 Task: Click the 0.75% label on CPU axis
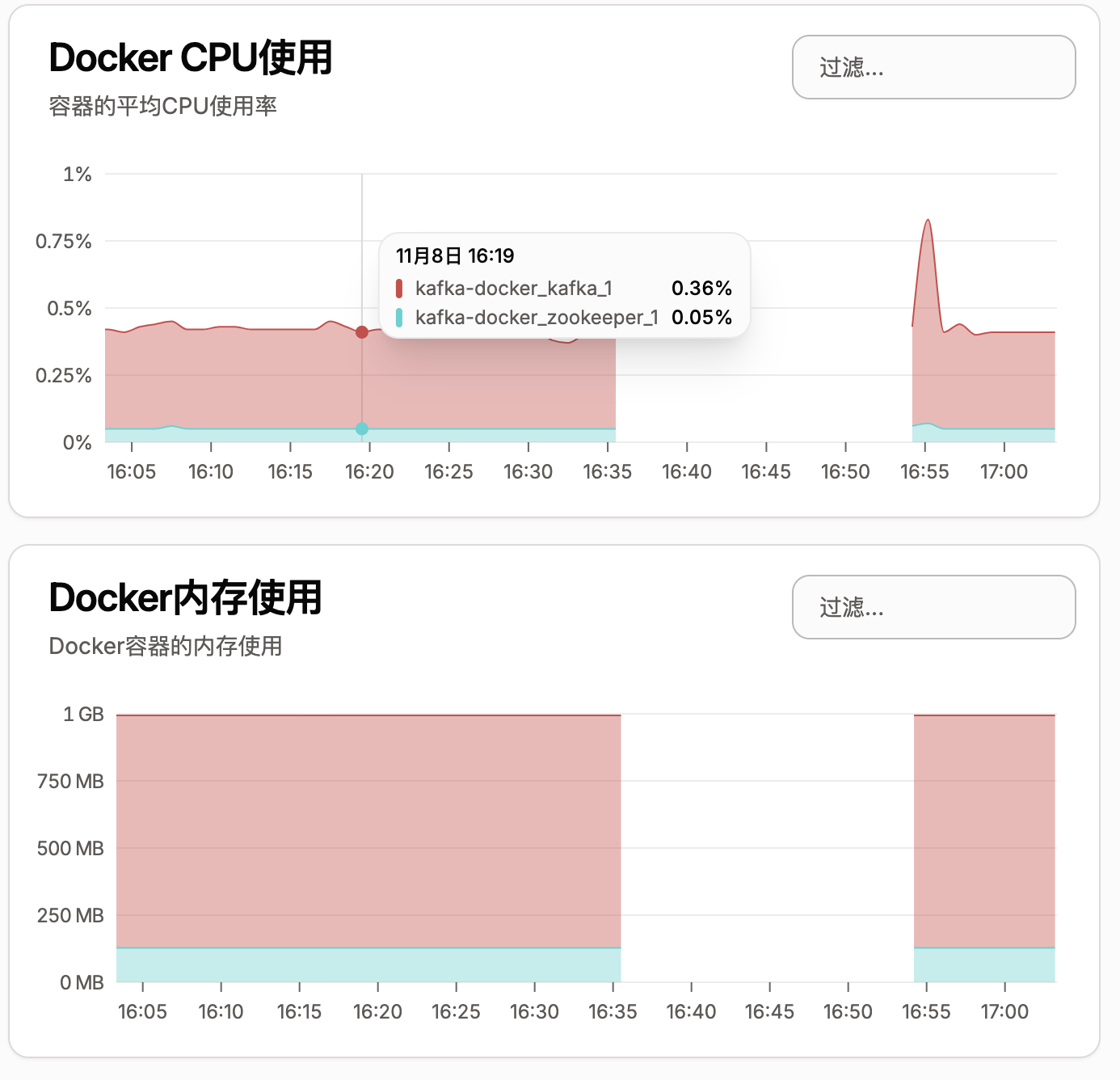tap(64, 241)
